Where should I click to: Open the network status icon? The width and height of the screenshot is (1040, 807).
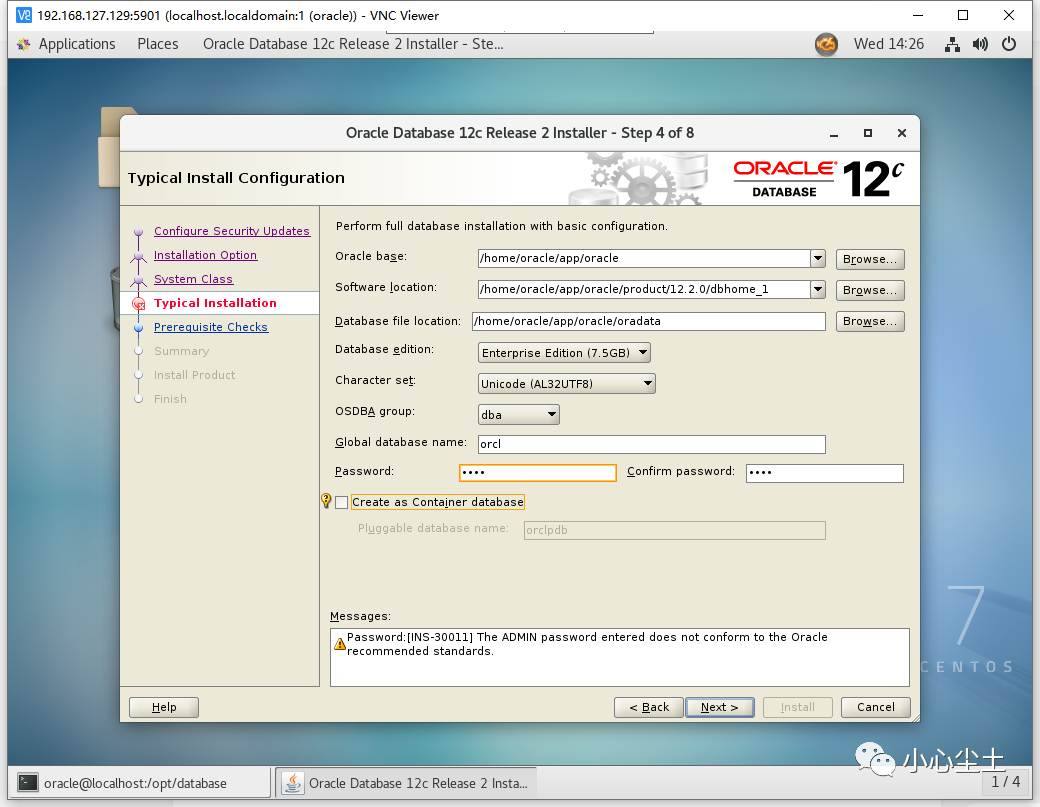[x=952, y=44]
